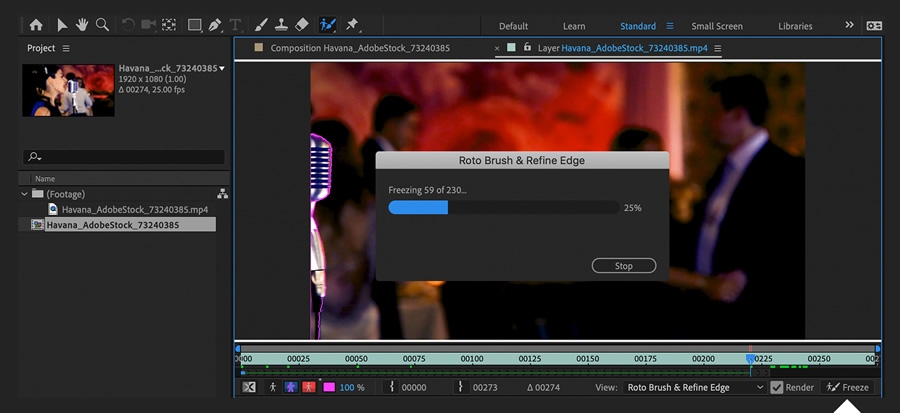Image resolution: width=900 pixels, height=413 pixels.
Task: Select the Brush tool
Action: coord(261,25)
